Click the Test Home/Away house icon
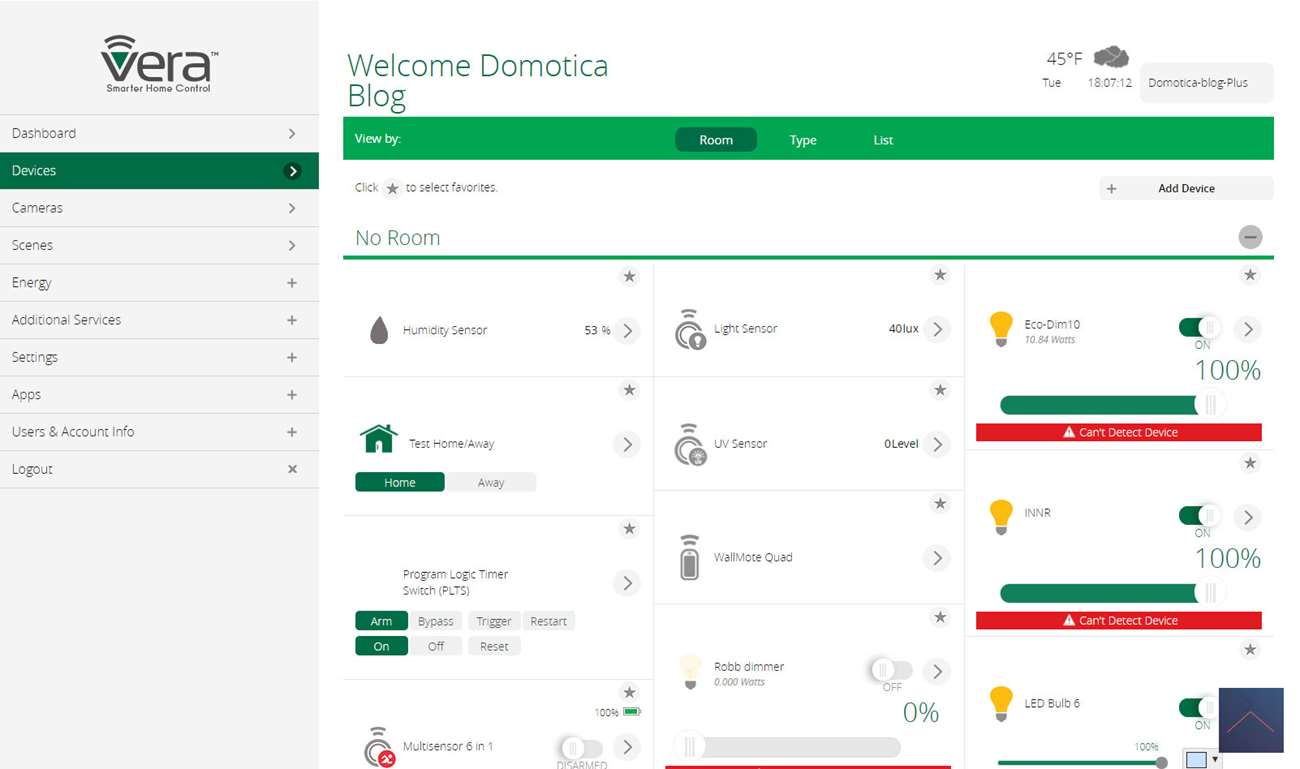This screenshot has width=1300, height=769. pos(379,438)
